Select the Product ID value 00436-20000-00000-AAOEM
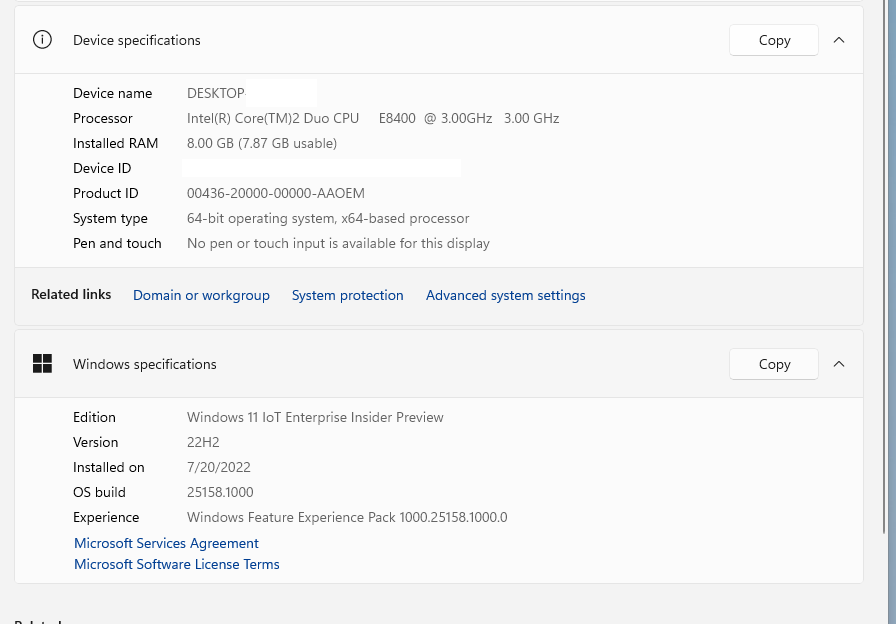The width and height of the screenshot is (896, 624). 276,193
